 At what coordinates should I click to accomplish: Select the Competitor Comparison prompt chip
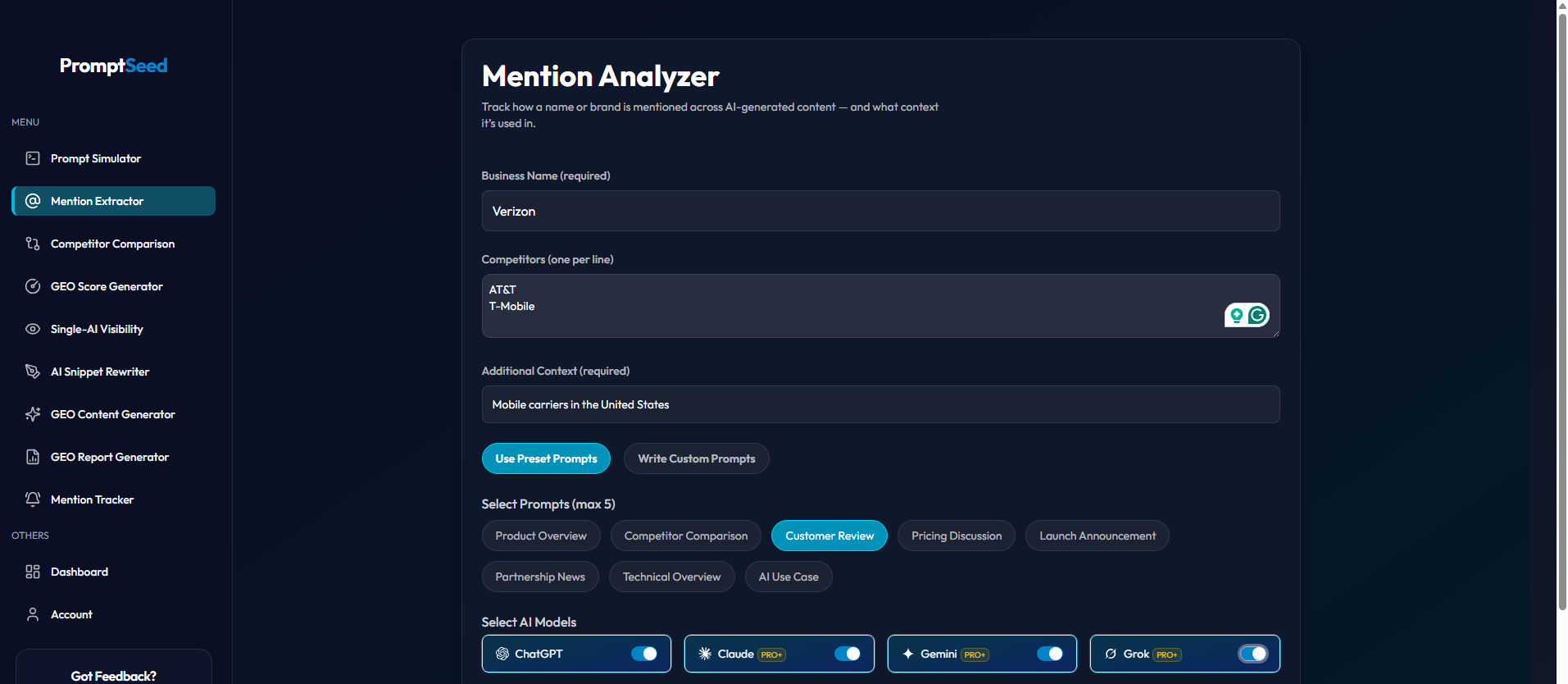686,536
